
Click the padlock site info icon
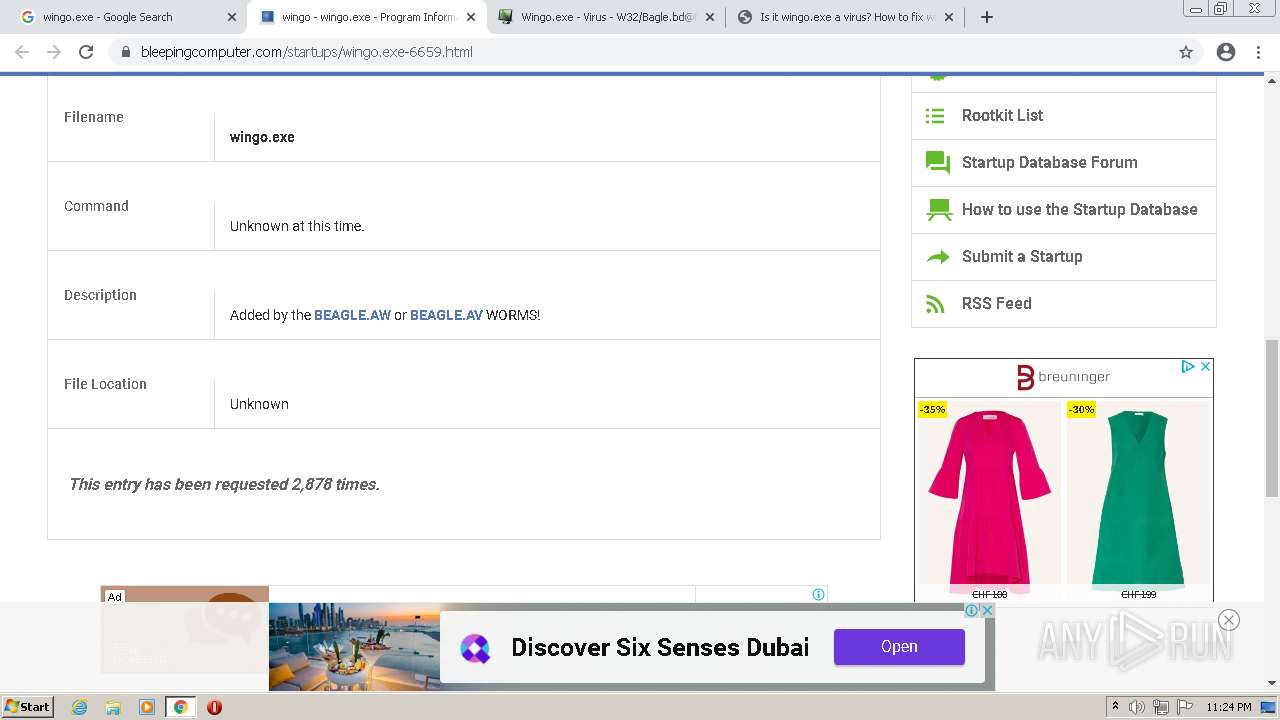point(126,52)
